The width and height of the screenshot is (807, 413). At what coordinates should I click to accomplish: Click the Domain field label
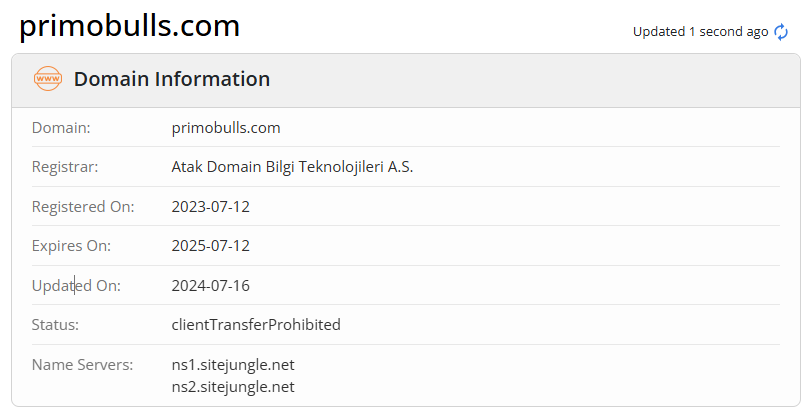pos(61,128)
